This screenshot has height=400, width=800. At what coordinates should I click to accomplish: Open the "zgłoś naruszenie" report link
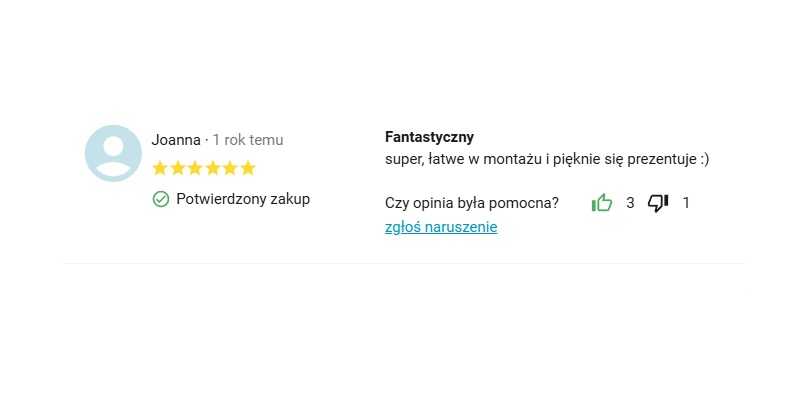(441, 227)
